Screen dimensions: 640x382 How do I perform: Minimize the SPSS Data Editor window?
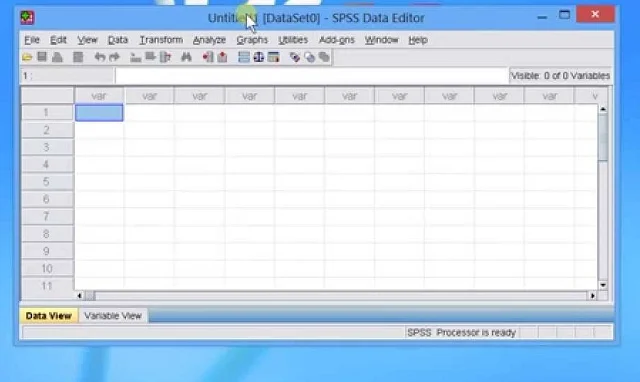tap(542, 17)
